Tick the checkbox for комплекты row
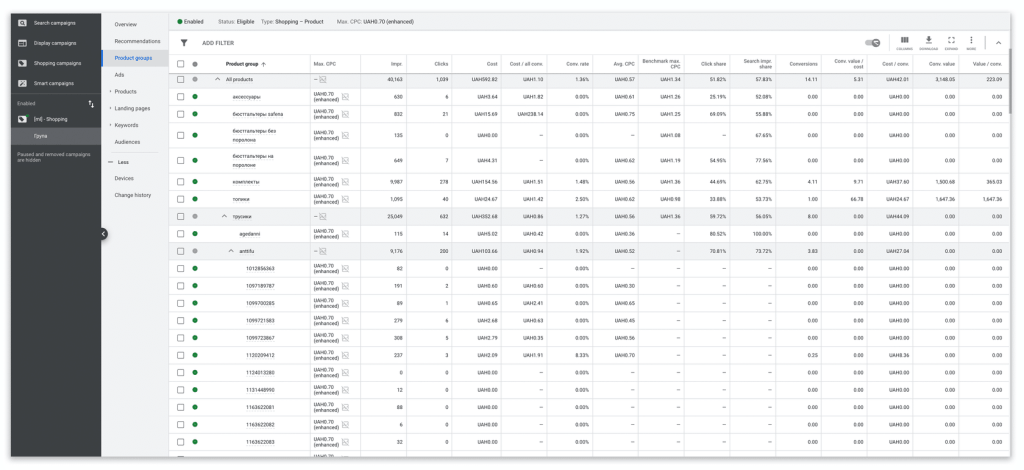This screenshot has height=470, width=1024. 180,181
